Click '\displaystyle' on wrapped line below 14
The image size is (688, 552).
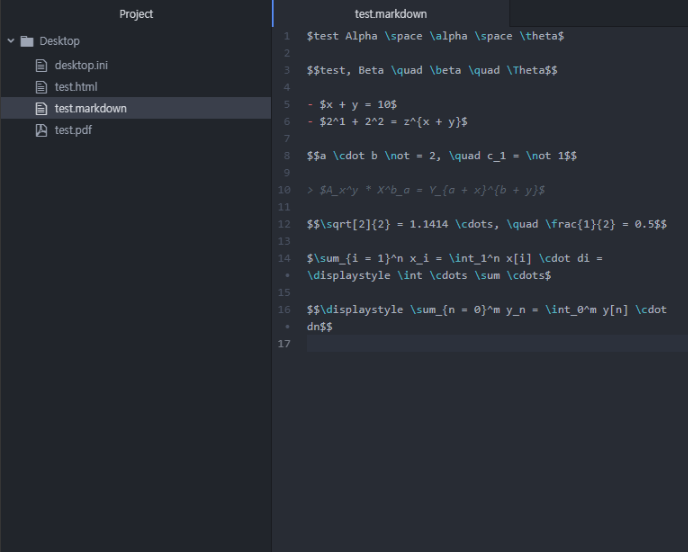348,276
